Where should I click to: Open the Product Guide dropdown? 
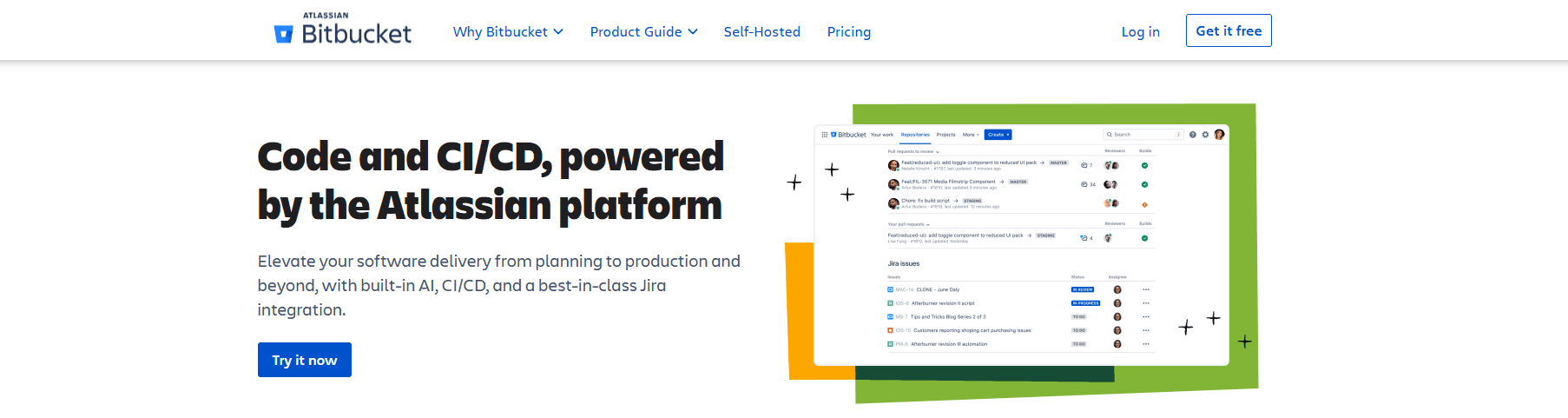tap(643, 32)
